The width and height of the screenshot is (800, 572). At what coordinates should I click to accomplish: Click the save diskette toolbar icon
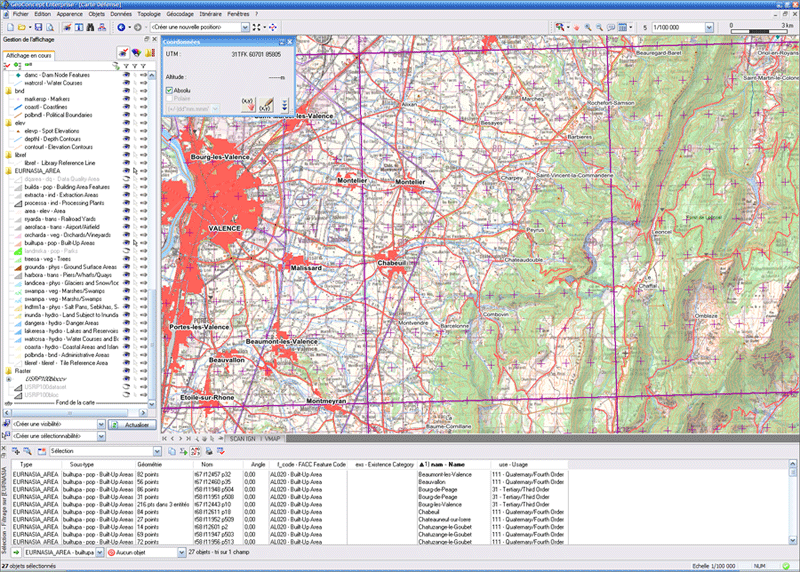coord(38,27)
